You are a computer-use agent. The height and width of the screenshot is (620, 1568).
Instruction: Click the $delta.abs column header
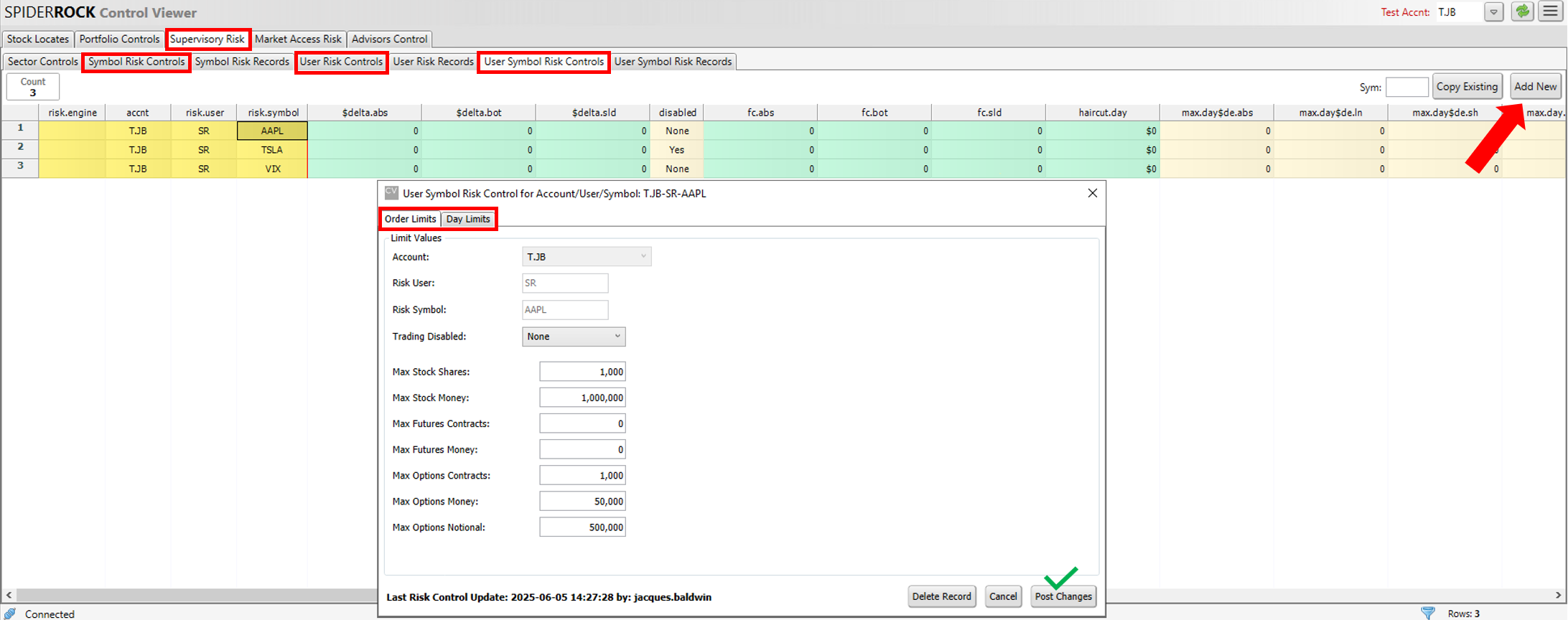(x=365, y=113)
